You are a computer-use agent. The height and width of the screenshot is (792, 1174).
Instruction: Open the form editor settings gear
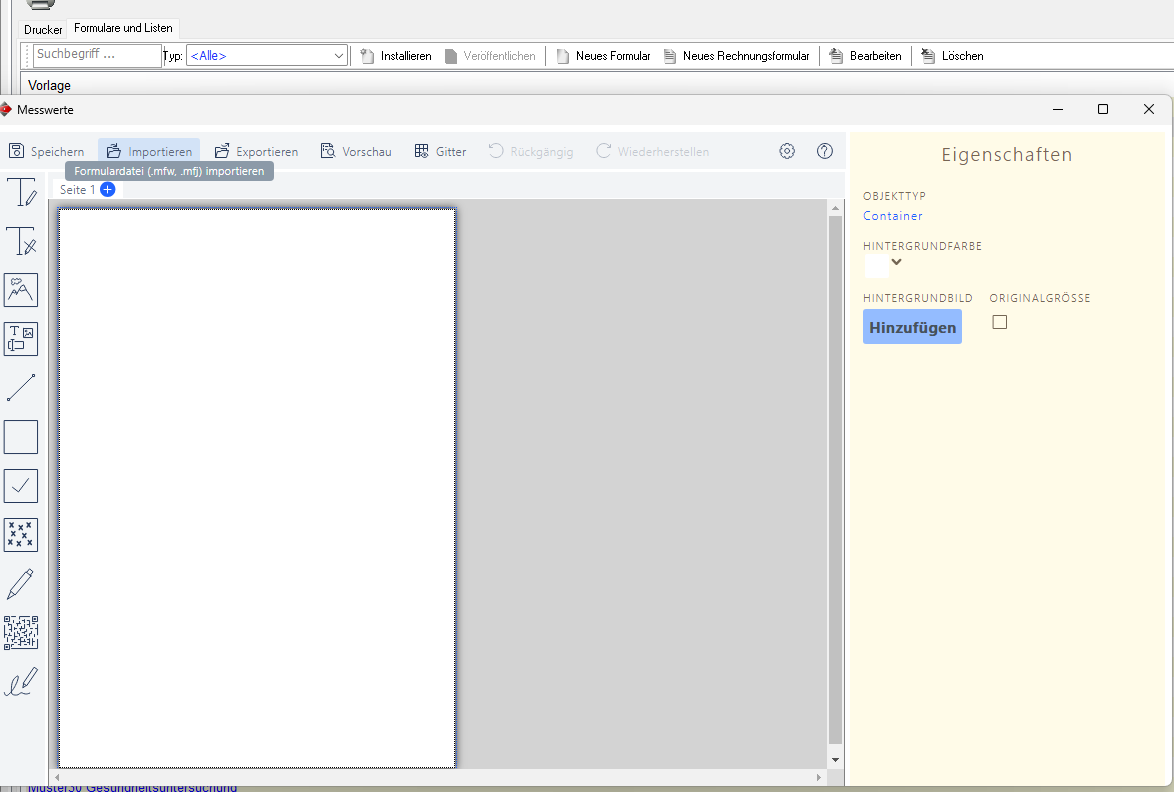[787, 151]
